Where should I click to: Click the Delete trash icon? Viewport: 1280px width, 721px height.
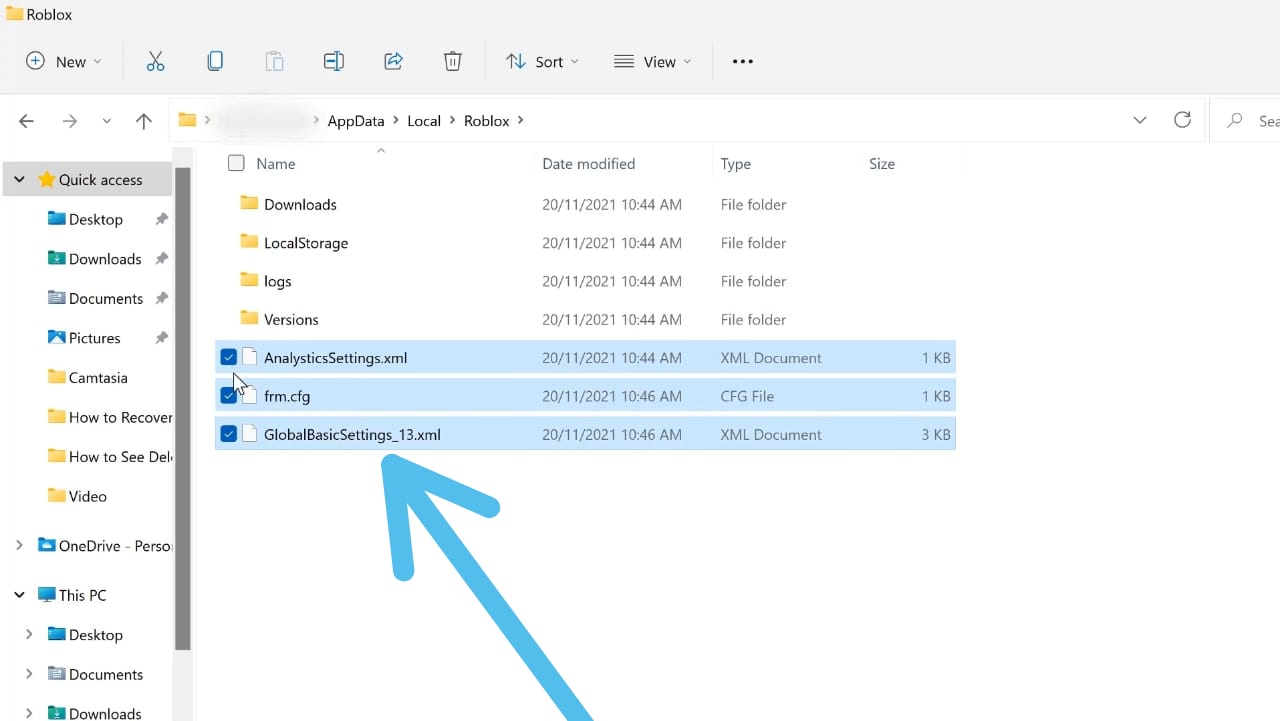[452, 62]
